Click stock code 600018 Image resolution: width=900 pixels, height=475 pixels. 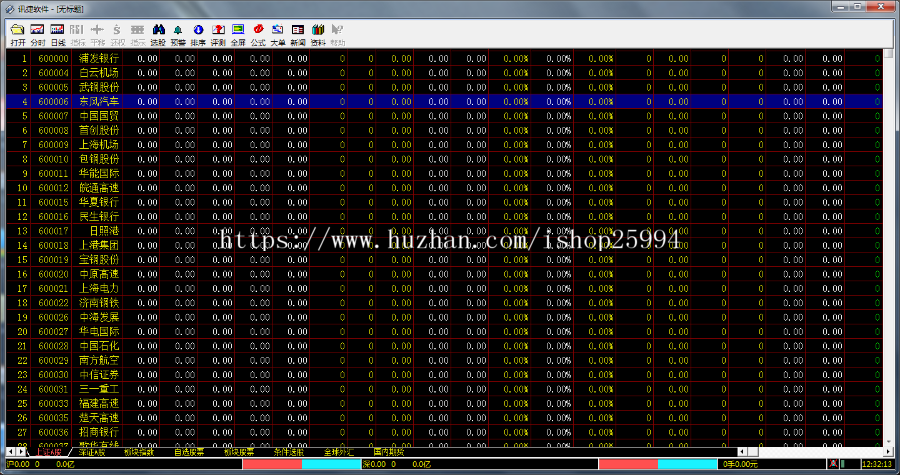(x=53, y=246)
